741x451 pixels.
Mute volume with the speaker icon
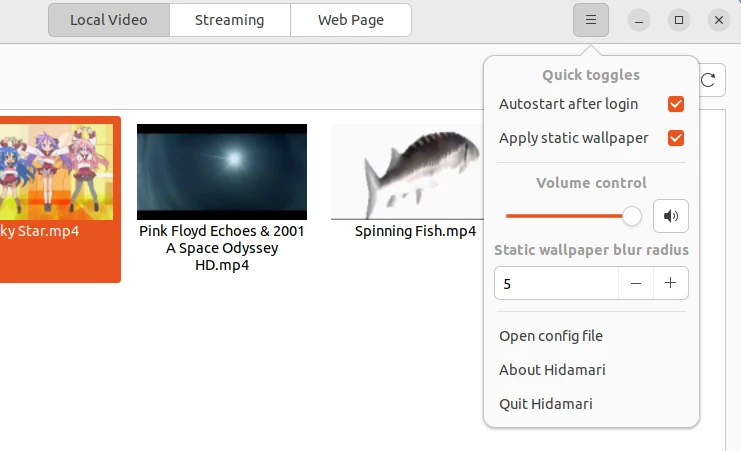point(670,216)
